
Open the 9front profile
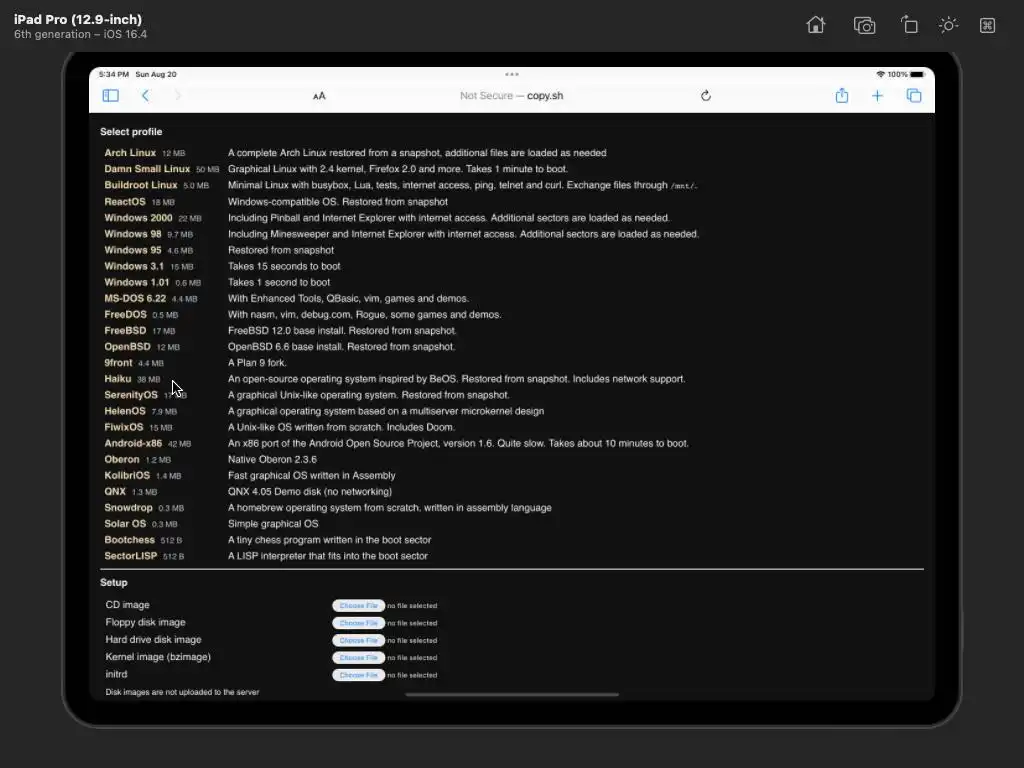coord(118,362)
